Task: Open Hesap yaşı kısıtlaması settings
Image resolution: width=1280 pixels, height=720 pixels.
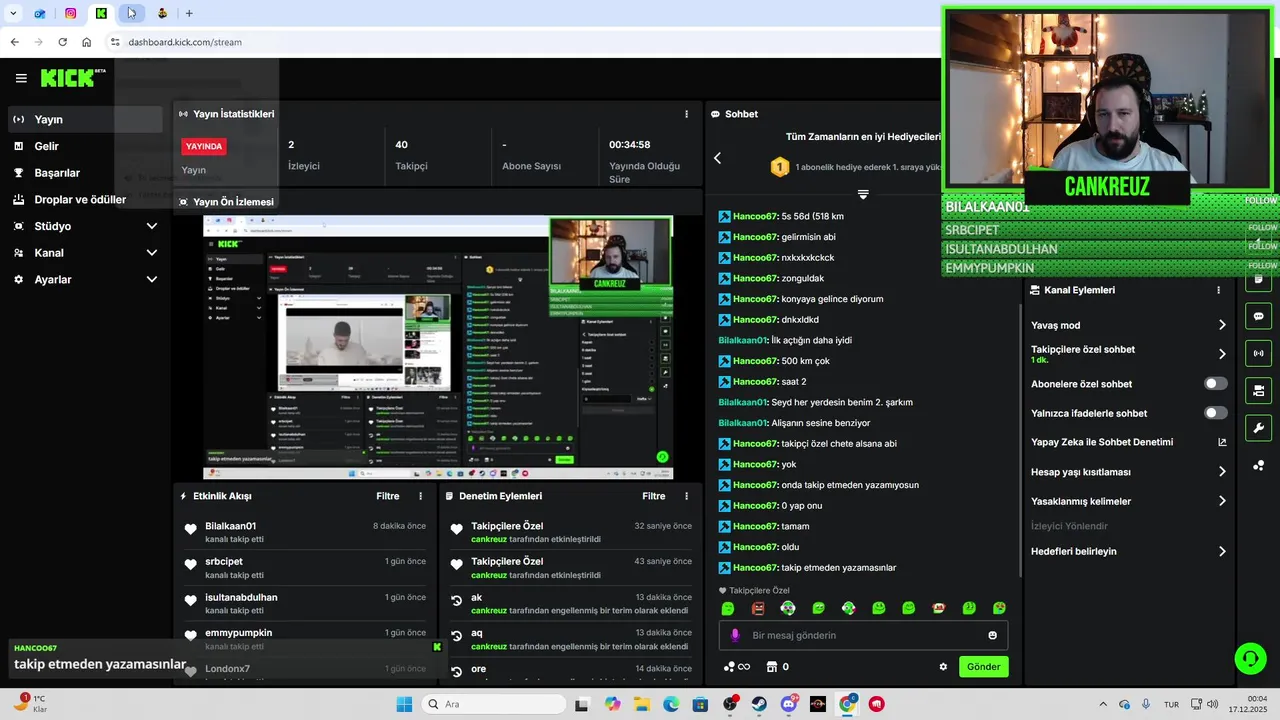Action: click(1128, 472)
